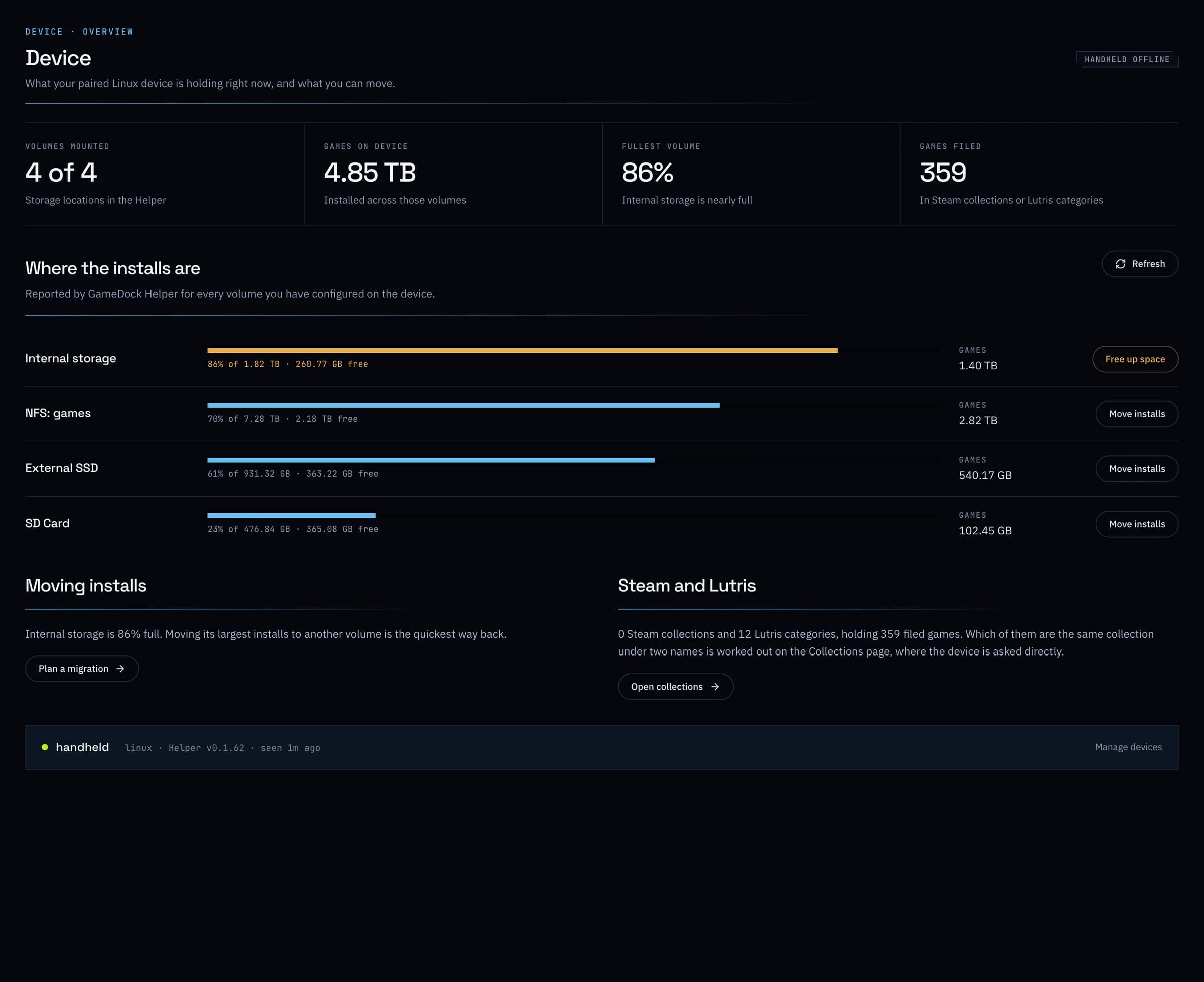Click the 'Moving installs' heading
The width and height of the screenshot is (1204, 982).
click(x=86, y=585)
